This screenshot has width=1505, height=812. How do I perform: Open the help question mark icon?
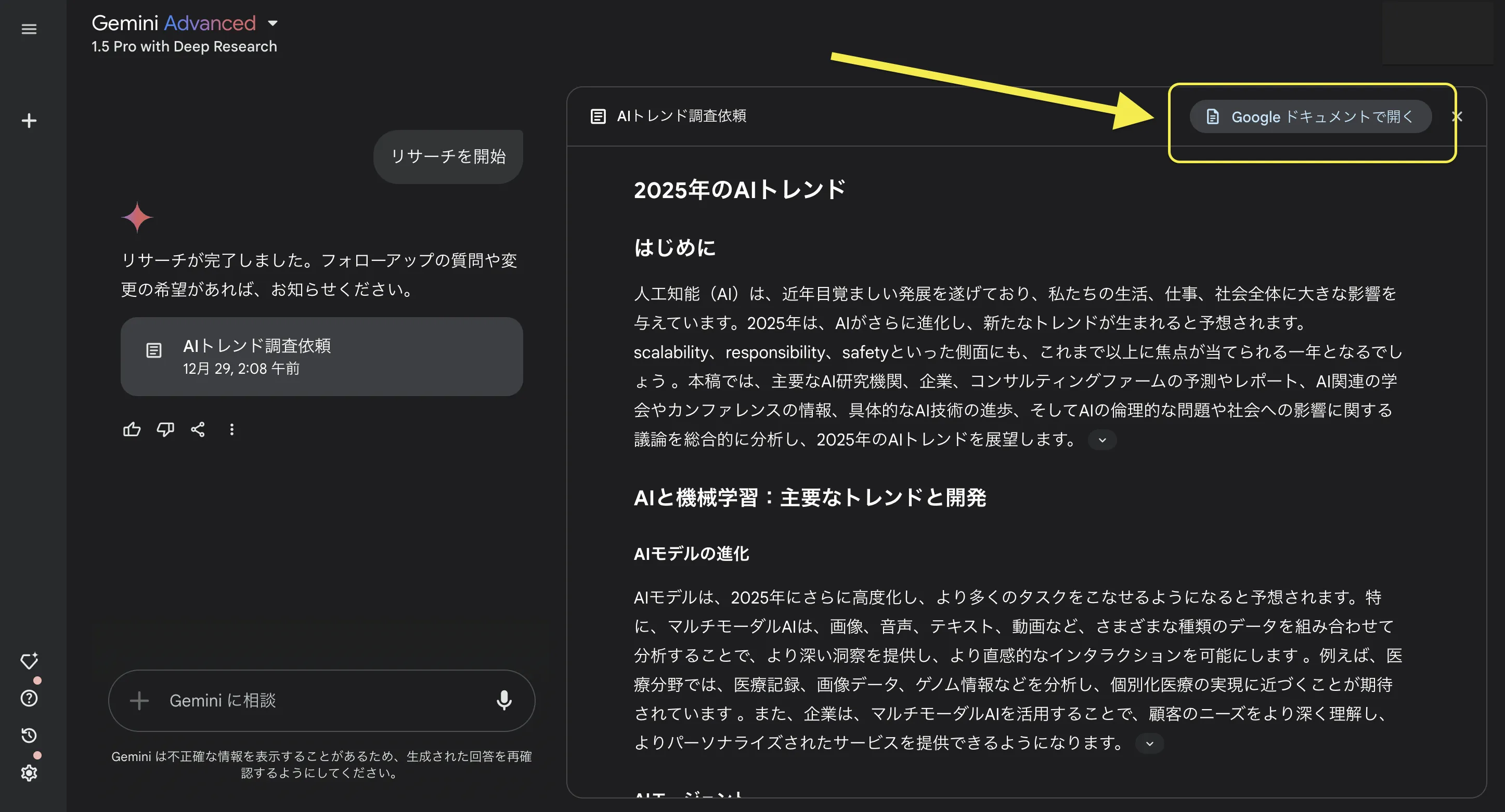29,698
